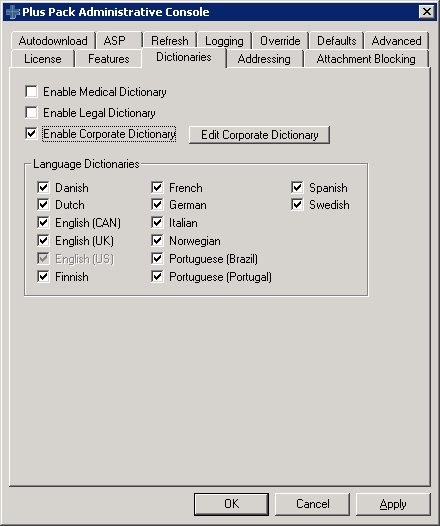Select the Features tab
Screen dimensions: 440x526
(x=109, y=59)
